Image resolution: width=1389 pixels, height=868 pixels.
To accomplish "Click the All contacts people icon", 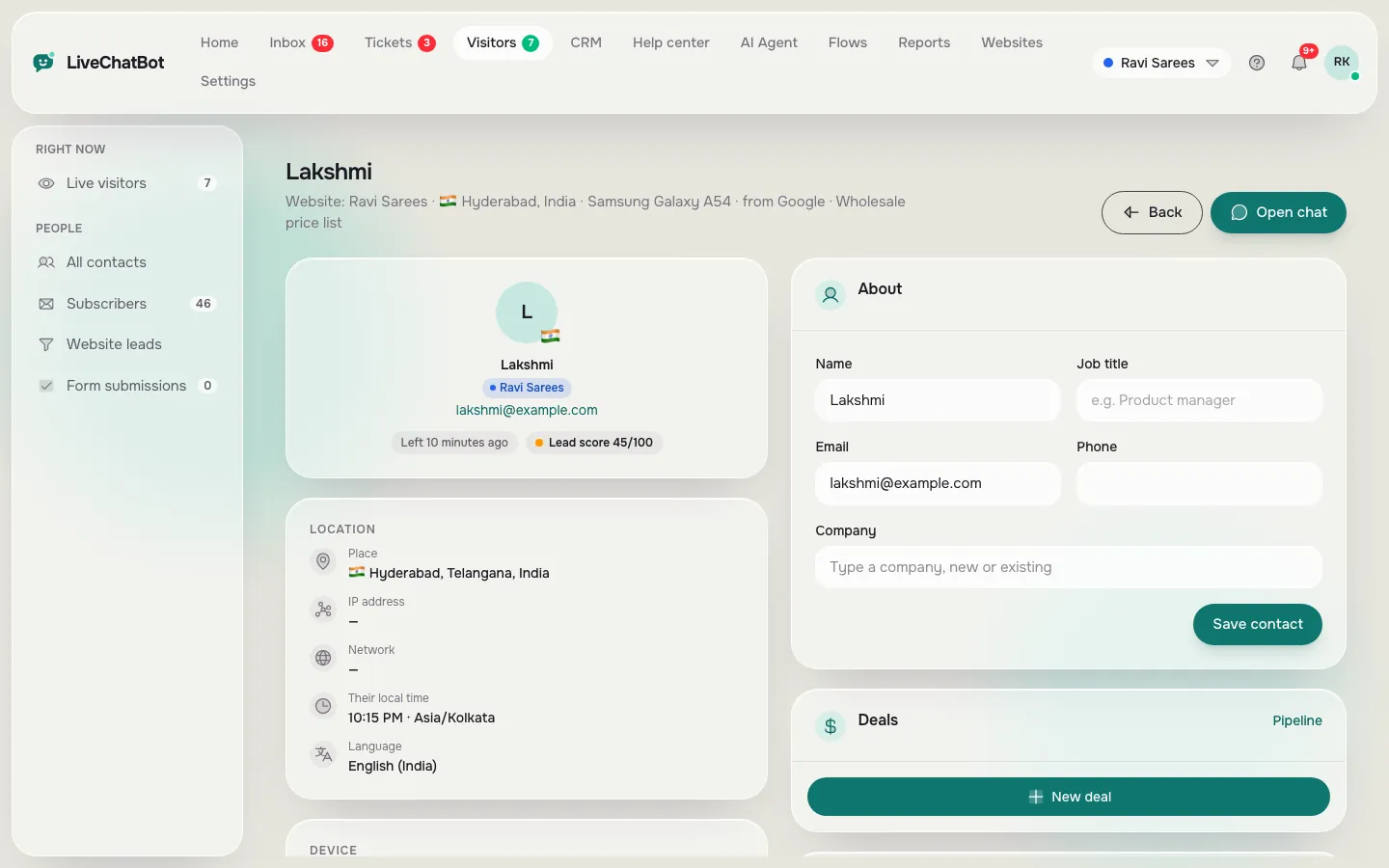I will click(x=46, y=262).
